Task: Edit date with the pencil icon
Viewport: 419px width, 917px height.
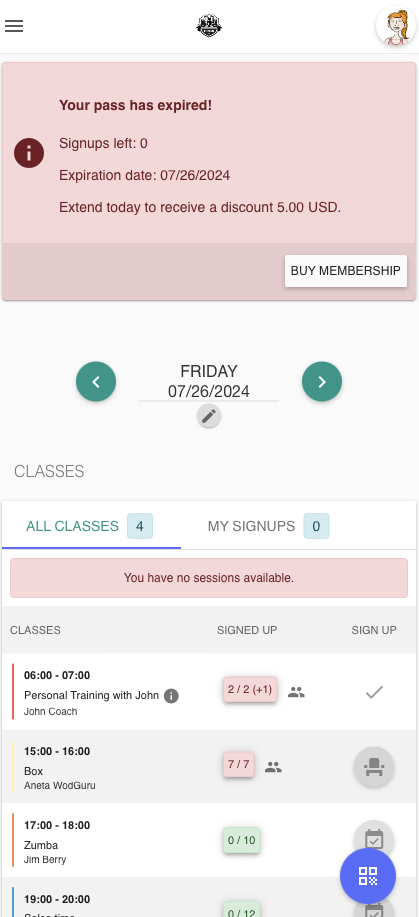Action: click(x=209, y=416)
